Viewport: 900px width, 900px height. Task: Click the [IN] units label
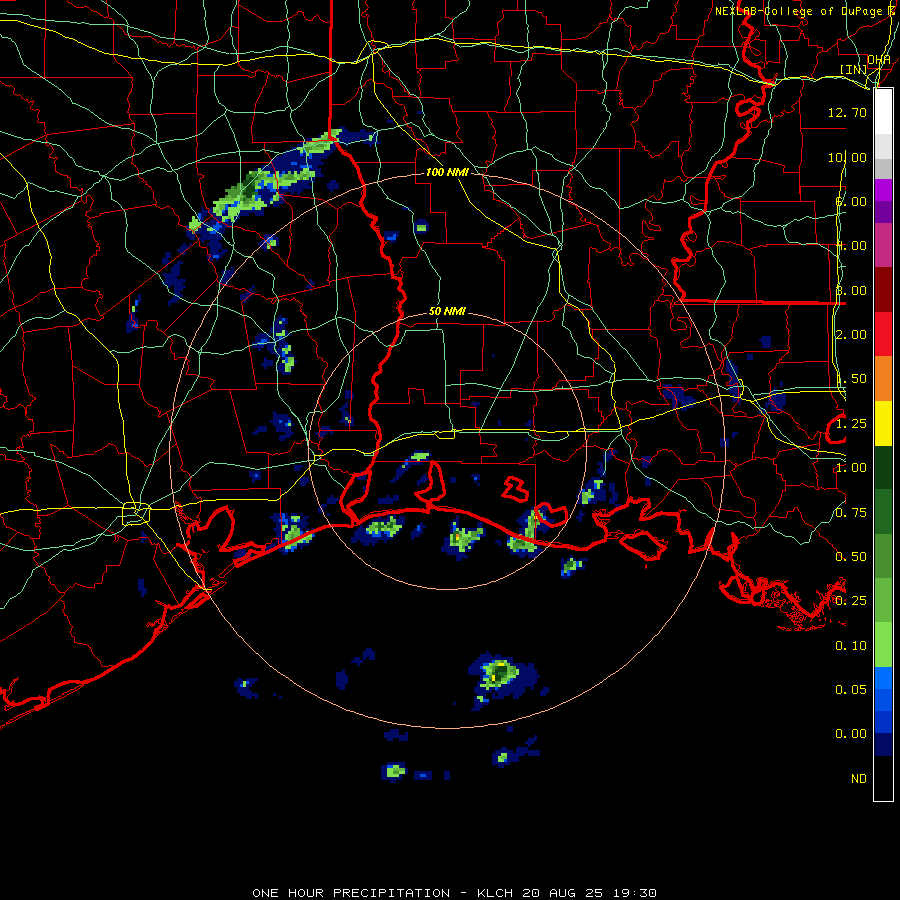pos(854,69)
